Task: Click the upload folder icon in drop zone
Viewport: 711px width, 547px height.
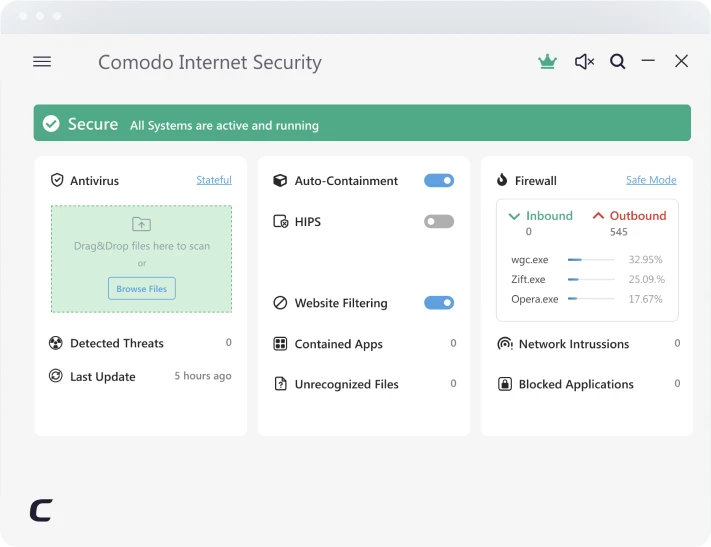Action: pos(141,224)
